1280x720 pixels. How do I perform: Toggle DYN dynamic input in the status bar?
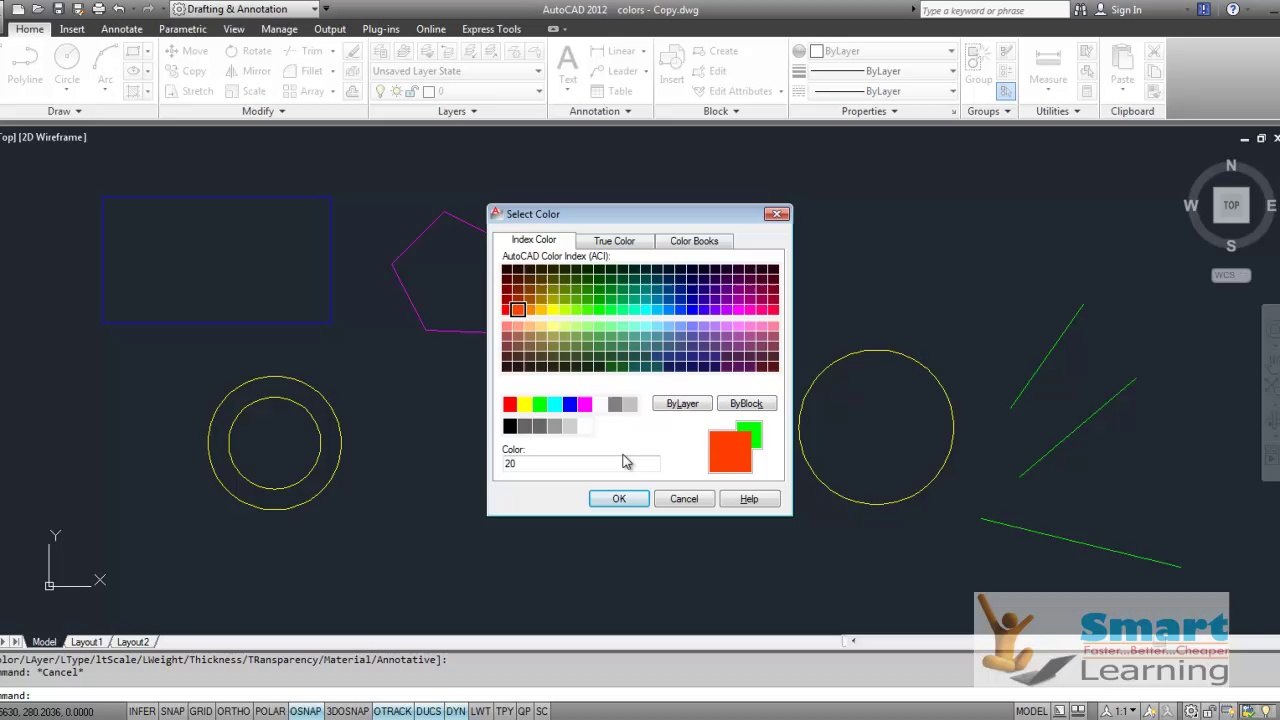tap(456, 711)
